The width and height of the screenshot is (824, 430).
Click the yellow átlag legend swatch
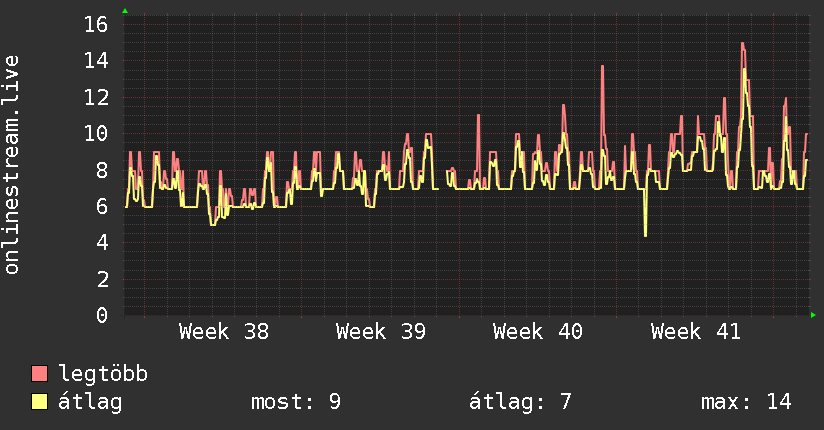pyautogui.click(x=39, y=402)
